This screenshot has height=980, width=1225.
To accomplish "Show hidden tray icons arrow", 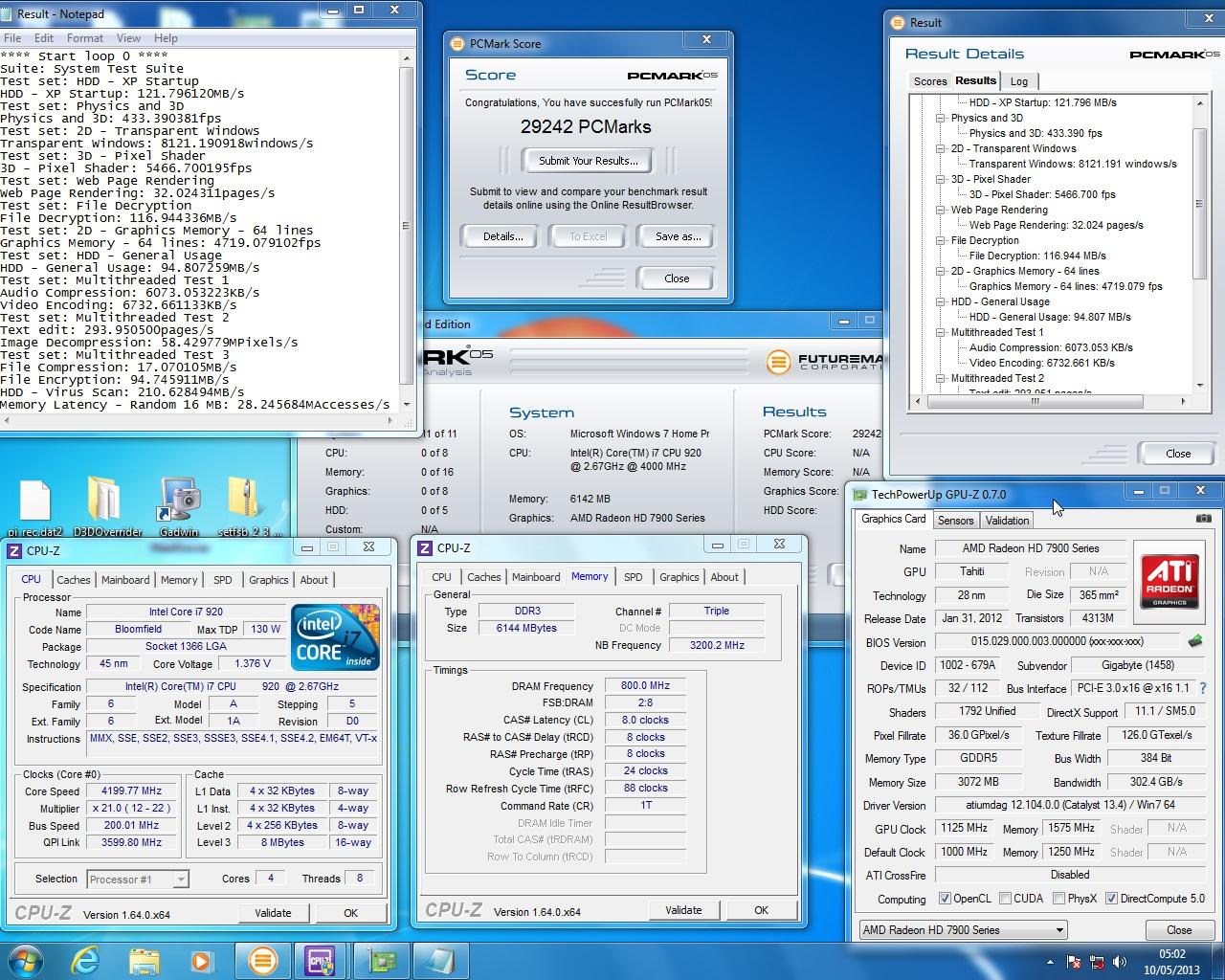I will pyautogui.click(x=1052, y=962).
